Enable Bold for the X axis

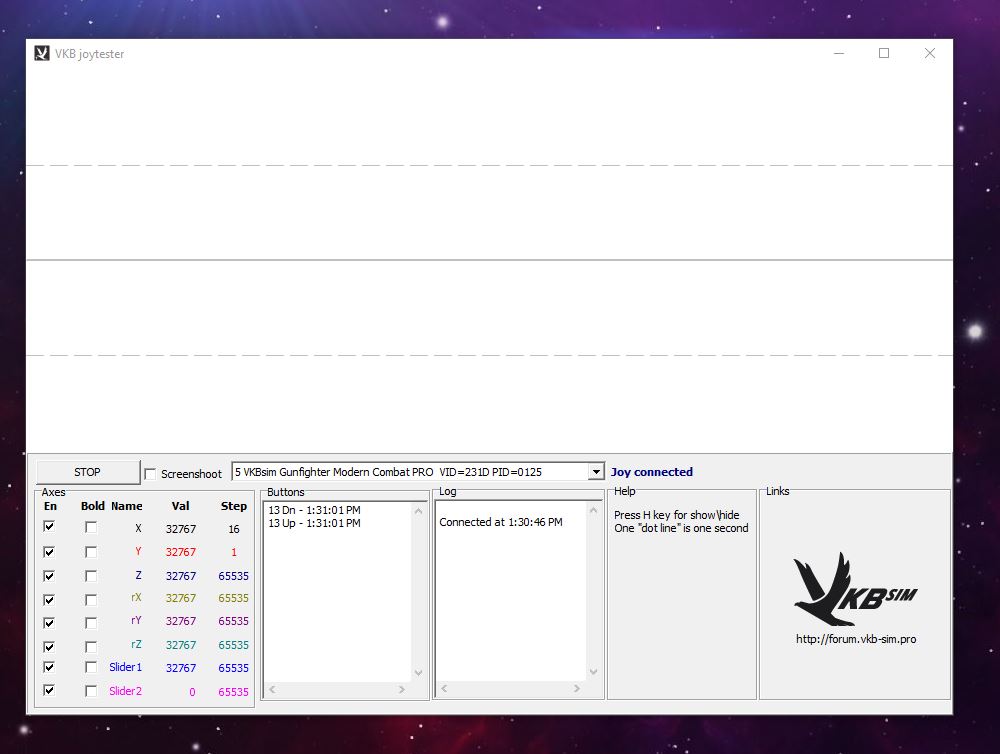click(x=91, y=527)
